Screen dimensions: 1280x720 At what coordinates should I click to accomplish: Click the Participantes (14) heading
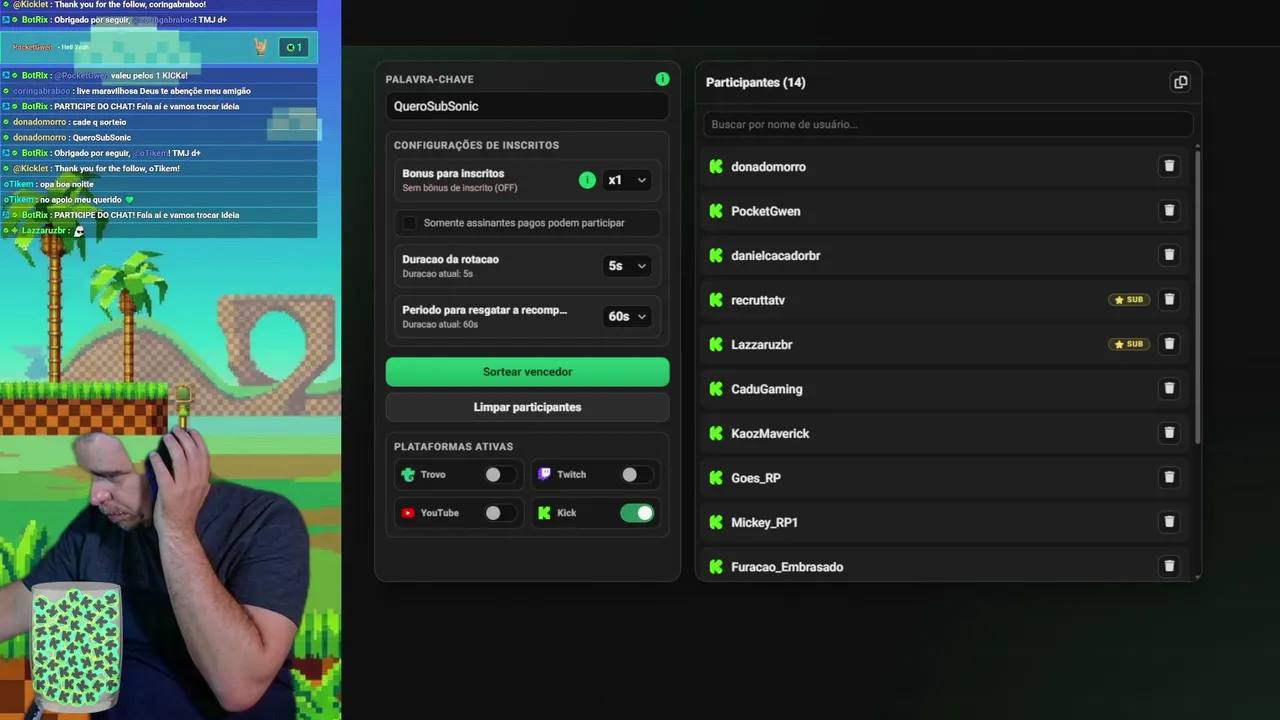[x=756, y=82]
